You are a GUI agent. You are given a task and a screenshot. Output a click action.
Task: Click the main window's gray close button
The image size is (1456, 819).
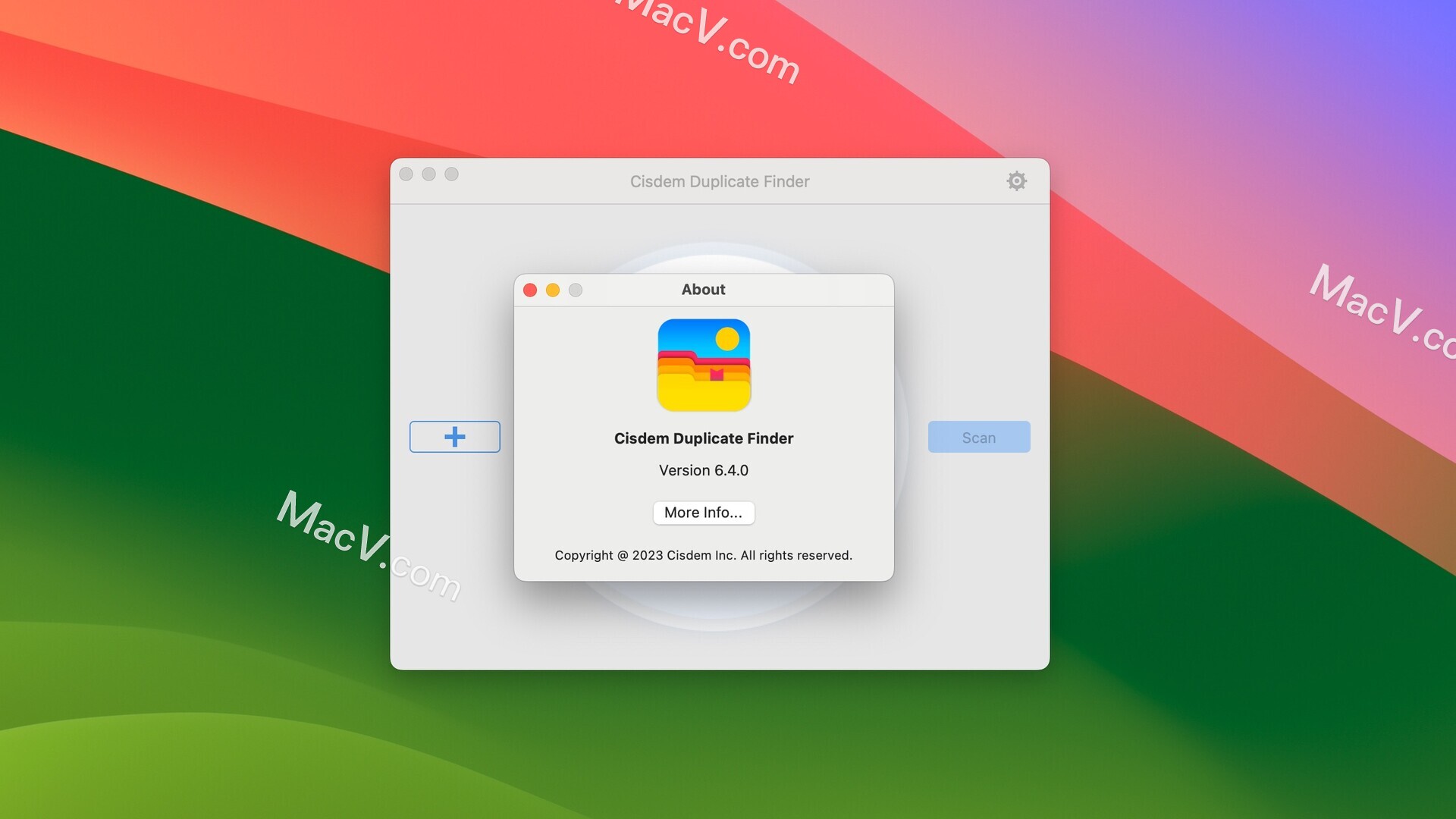406,174
